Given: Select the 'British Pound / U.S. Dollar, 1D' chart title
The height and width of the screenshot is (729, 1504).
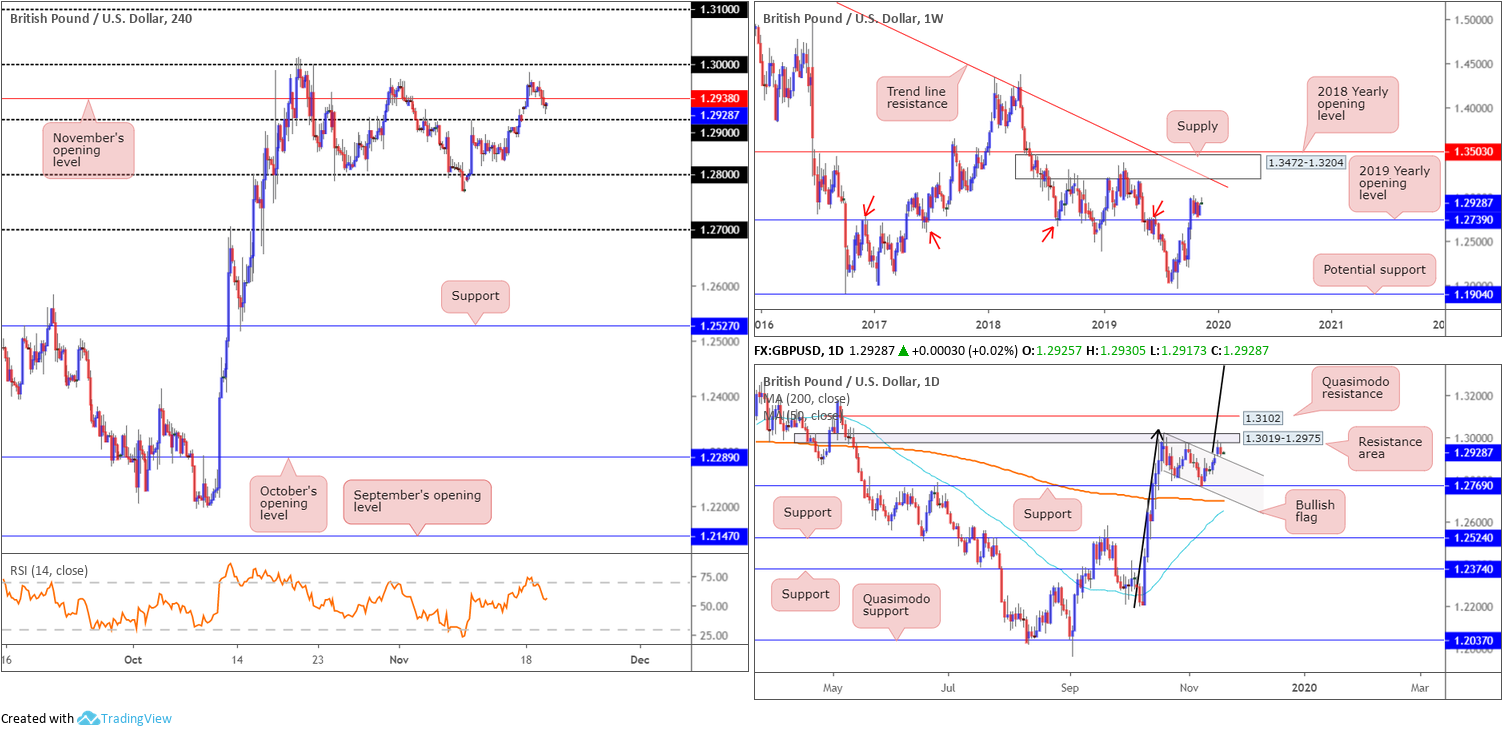Looking at the screenshot, I should [x=852, y=381].
